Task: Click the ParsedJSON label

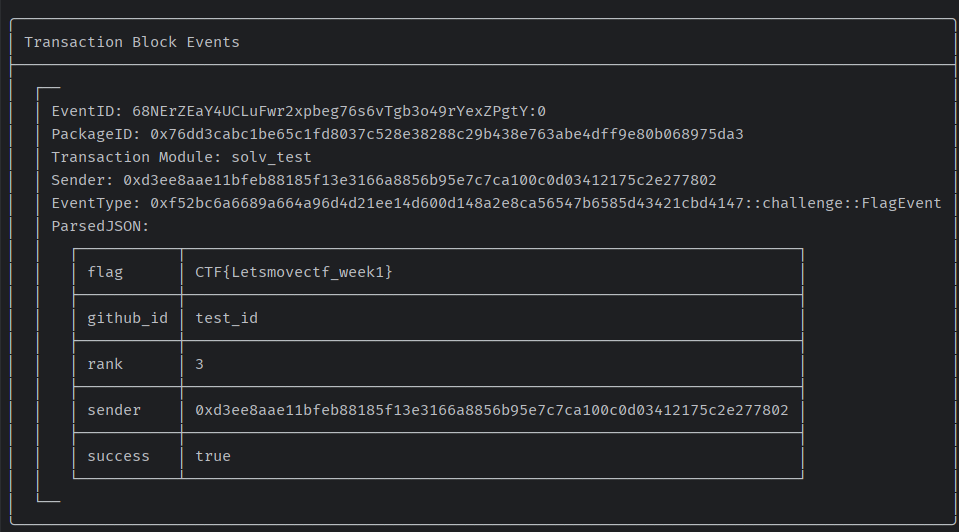Action: click(x=100, y=226)
